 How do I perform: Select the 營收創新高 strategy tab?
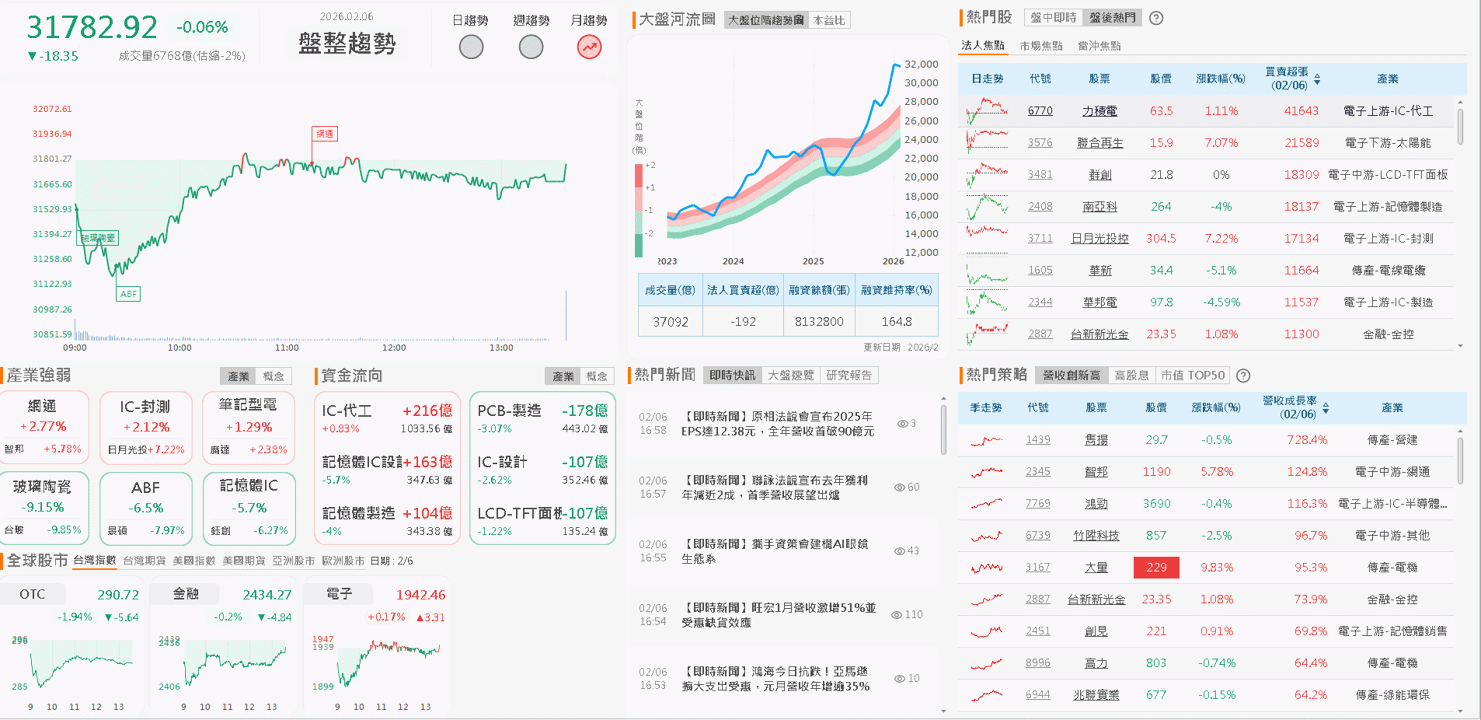[x=1072, y=376]
